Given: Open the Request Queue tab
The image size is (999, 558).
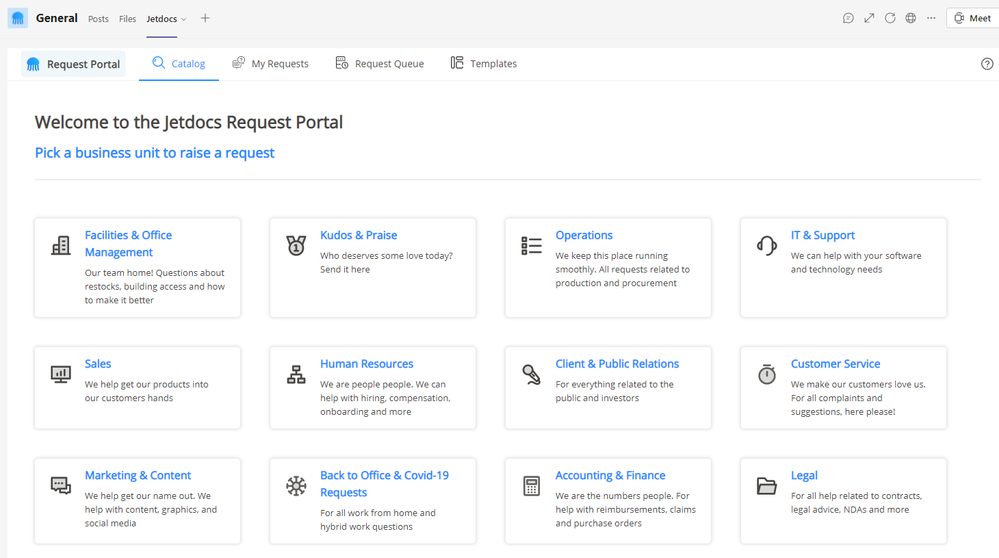Looking at the screenshot, I should pyautogui.click(x=380, y=64).
